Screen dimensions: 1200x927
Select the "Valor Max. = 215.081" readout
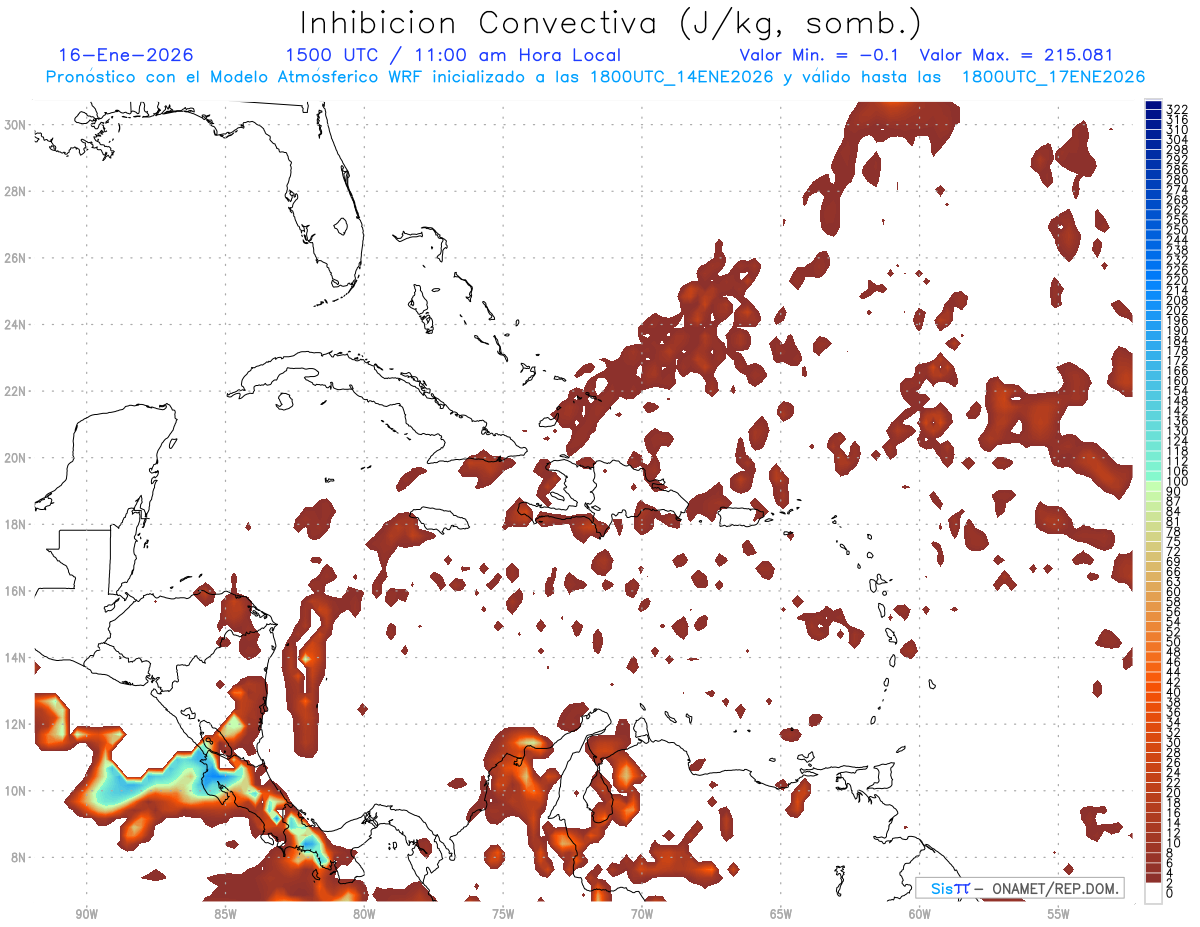1016,55
